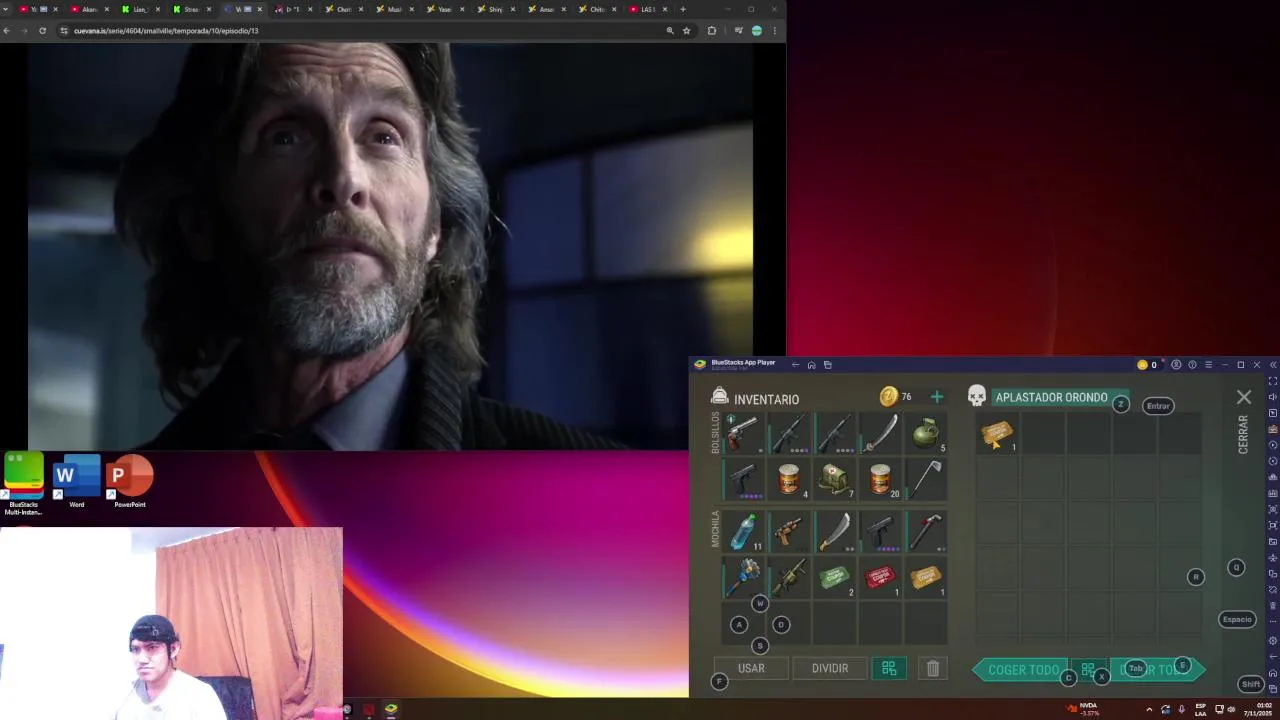1280x720 pixels.
Task: Open the PowerPoint desktop shortcut
Action: pos(130,481)
